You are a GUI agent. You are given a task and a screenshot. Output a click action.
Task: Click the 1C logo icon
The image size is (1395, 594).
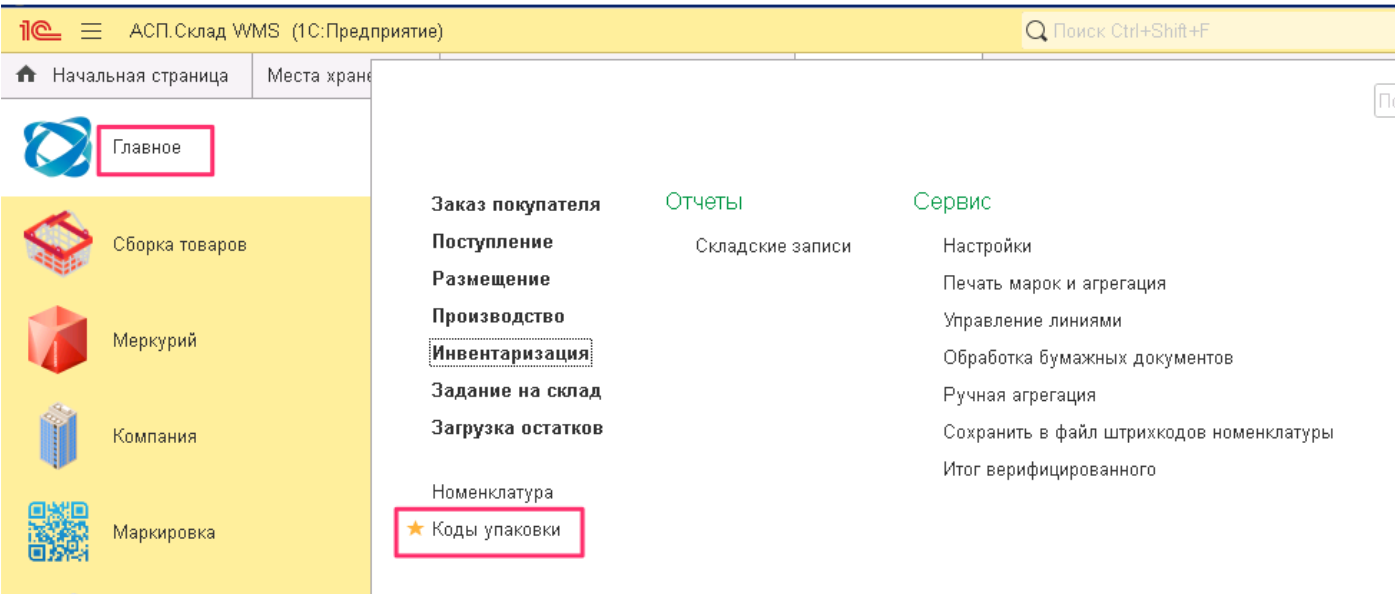pos(40,31)
